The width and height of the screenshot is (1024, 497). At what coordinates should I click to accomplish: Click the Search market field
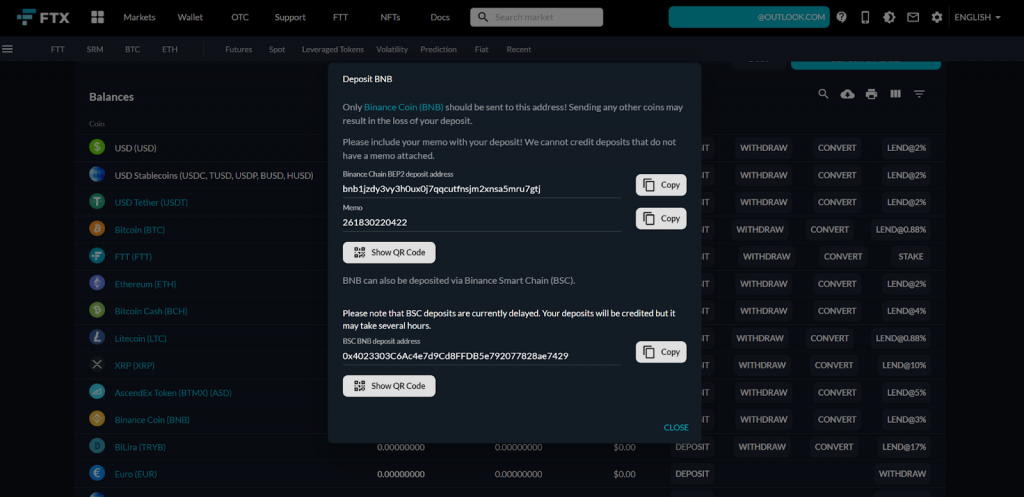536,18
